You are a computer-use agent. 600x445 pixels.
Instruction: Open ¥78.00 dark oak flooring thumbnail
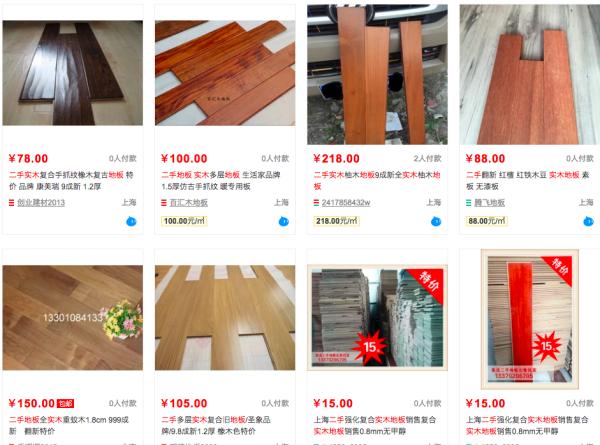73,73
